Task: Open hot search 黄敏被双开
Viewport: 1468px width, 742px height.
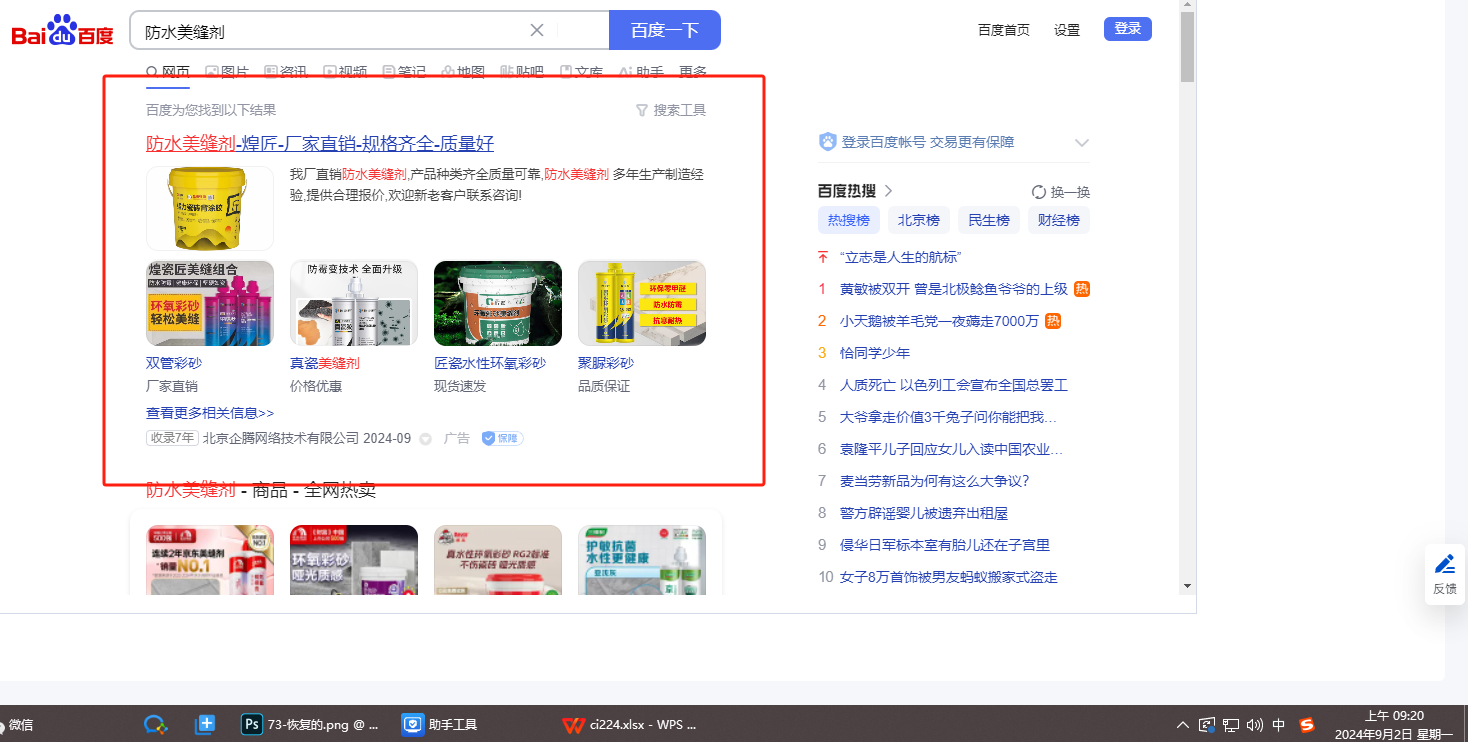Action: 954,289
